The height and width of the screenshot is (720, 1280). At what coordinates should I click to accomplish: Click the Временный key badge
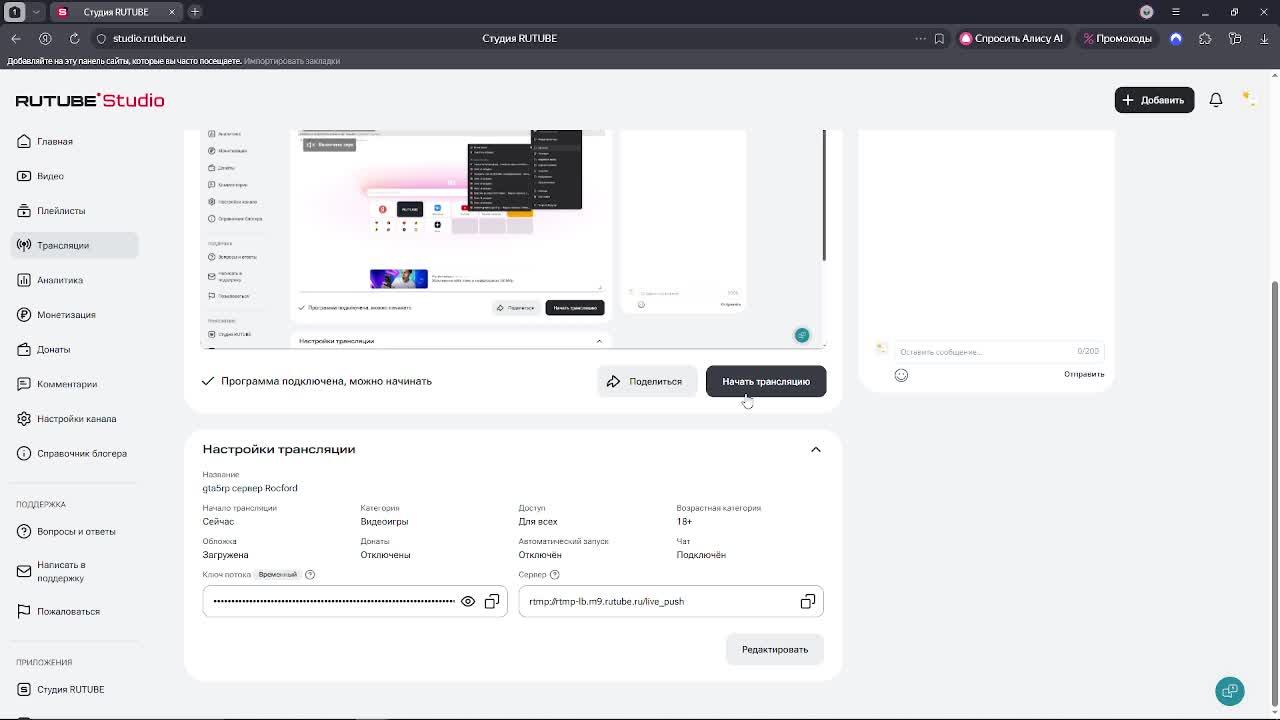pos(278,574)
